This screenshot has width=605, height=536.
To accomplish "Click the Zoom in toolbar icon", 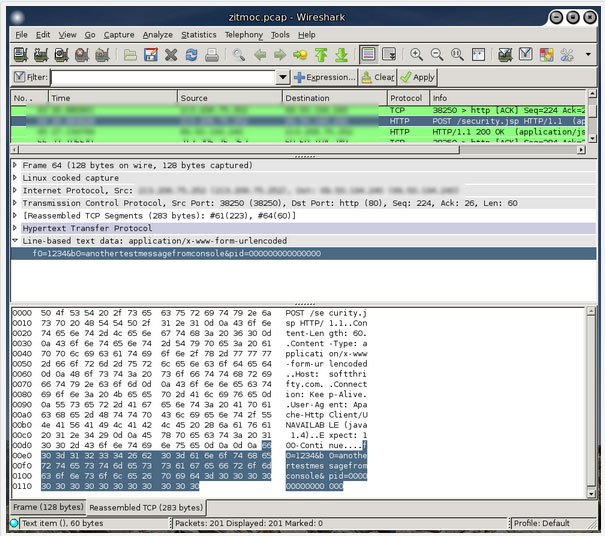I will tap(417, 55).
